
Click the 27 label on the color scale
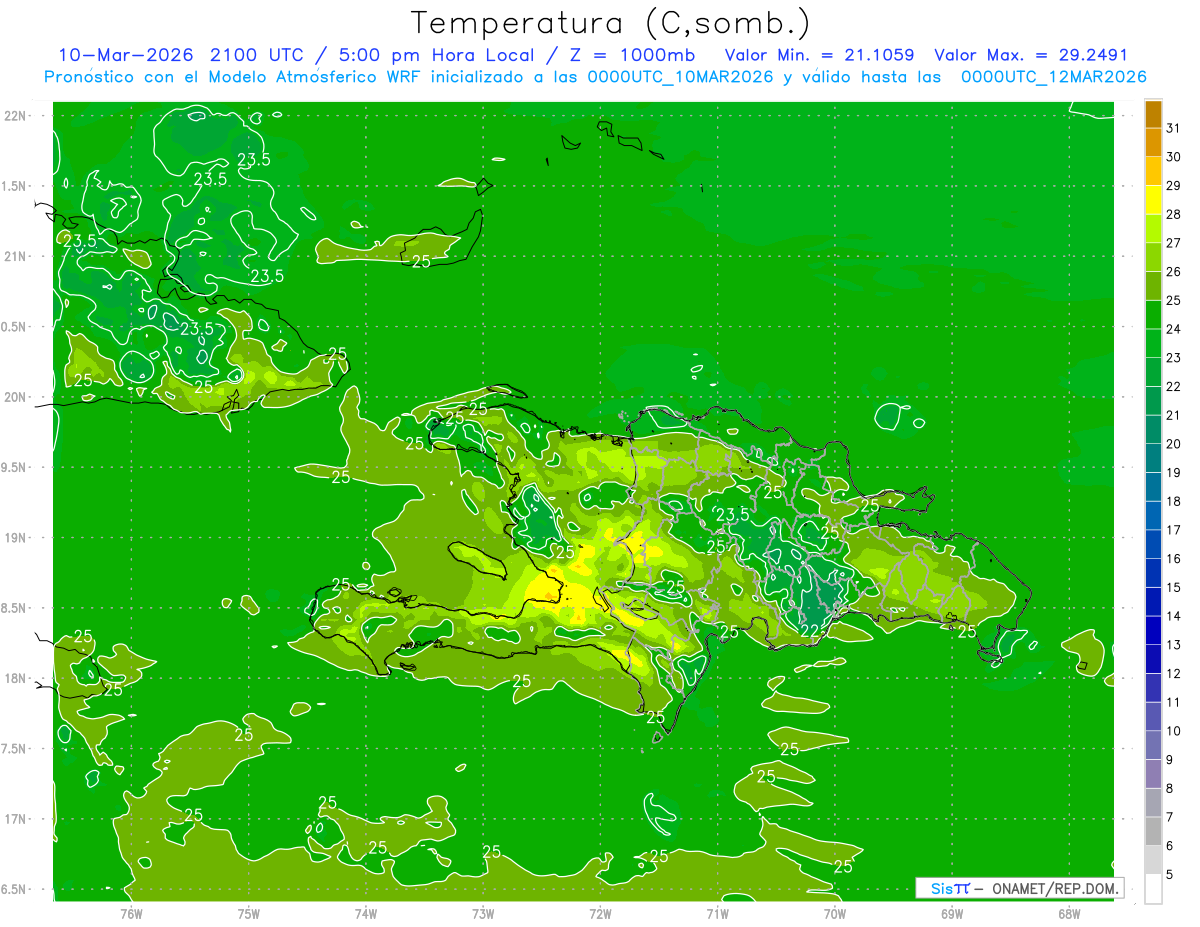[x=1174, y=243]
